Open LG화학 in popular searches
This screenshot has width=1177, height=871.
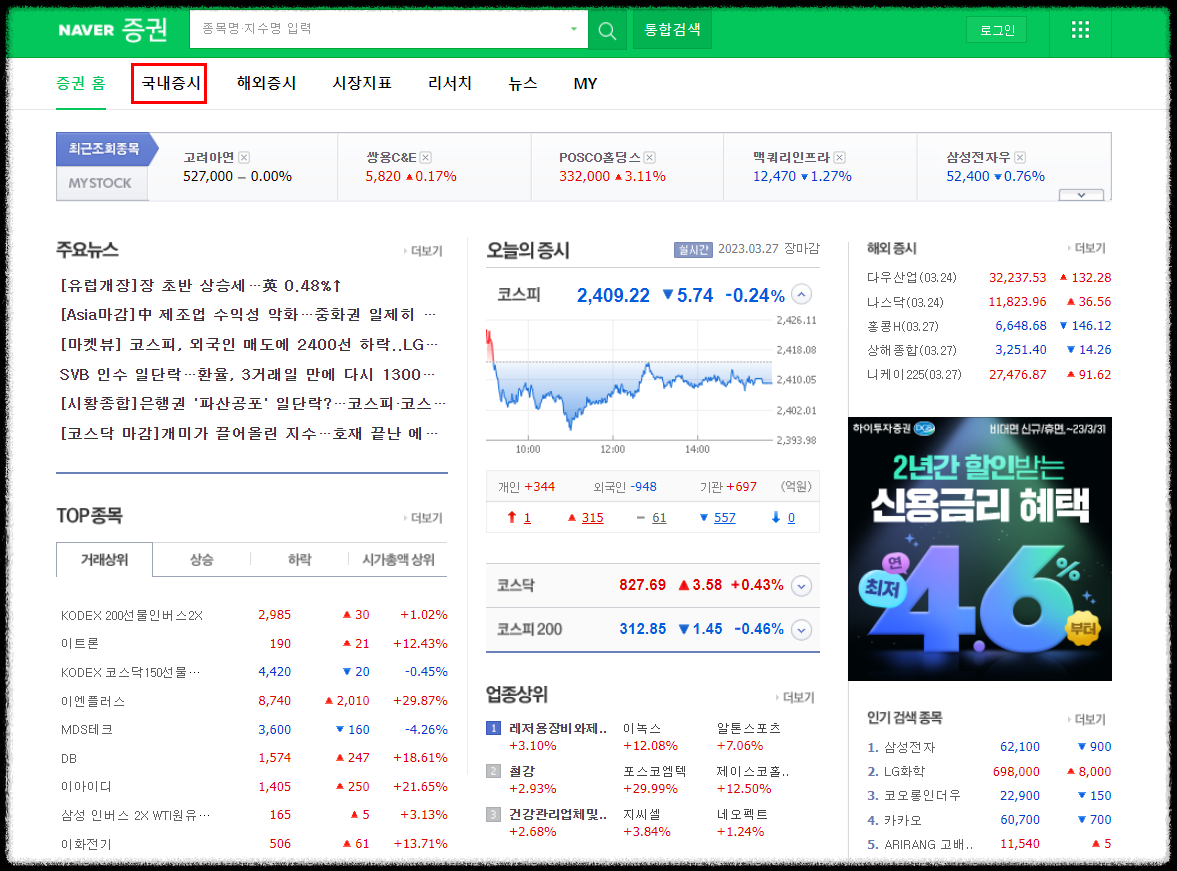(905, 771)
